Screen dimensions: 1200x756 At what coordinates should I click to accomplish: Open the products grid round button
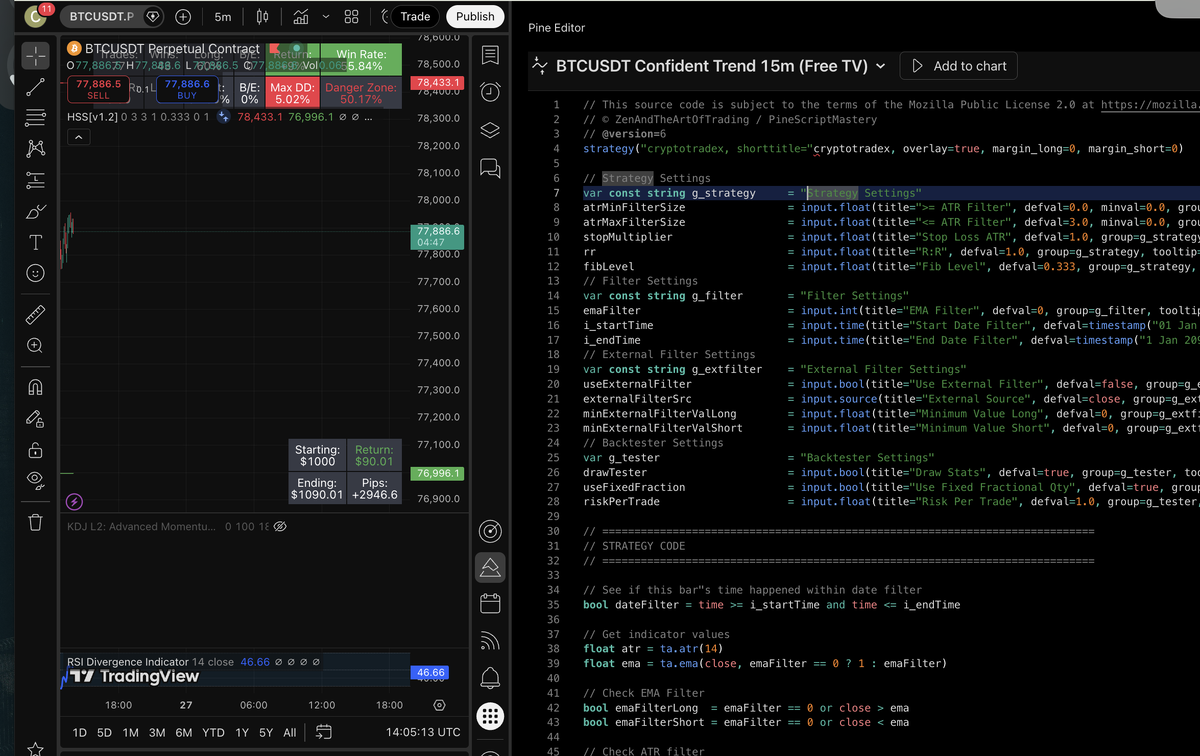(490, 716)
